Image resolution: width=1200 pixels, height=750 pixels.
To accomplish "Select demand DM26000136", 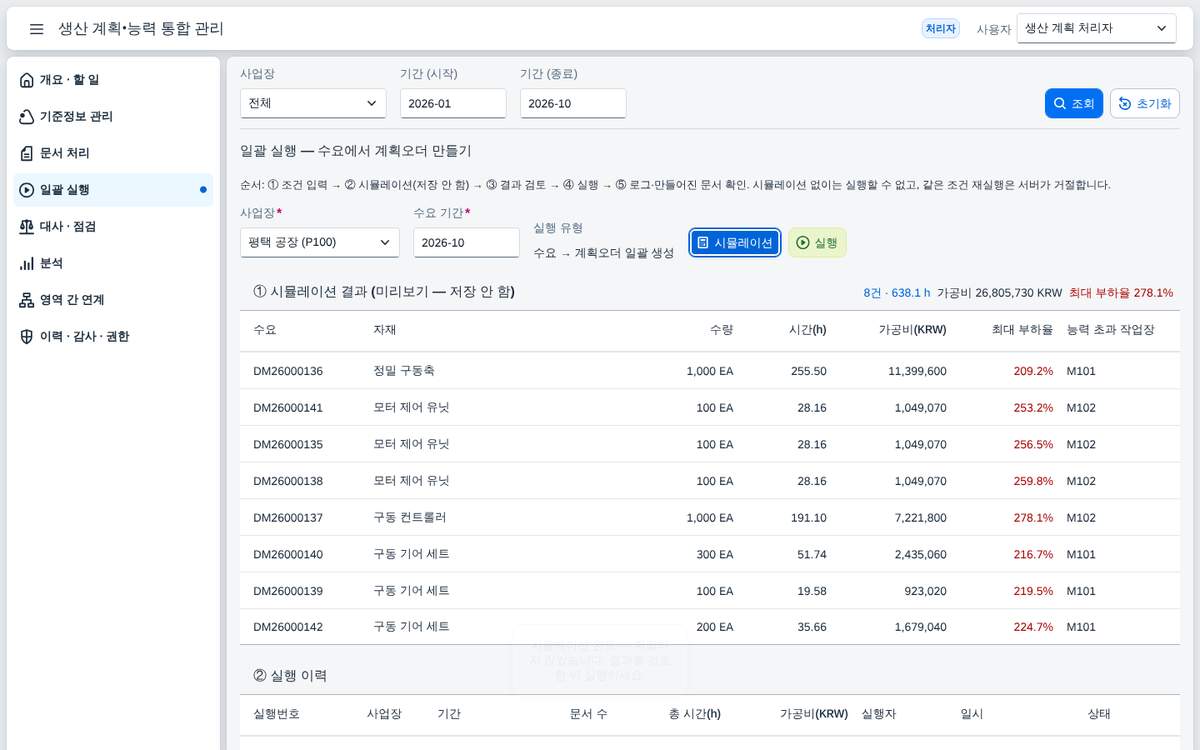I will tap(710, 371).
